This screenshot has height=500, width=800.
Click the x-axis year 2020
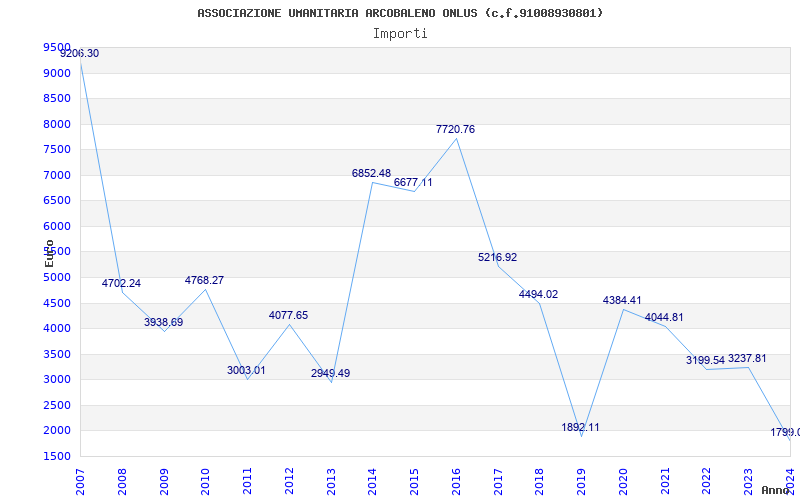[622, 482]
